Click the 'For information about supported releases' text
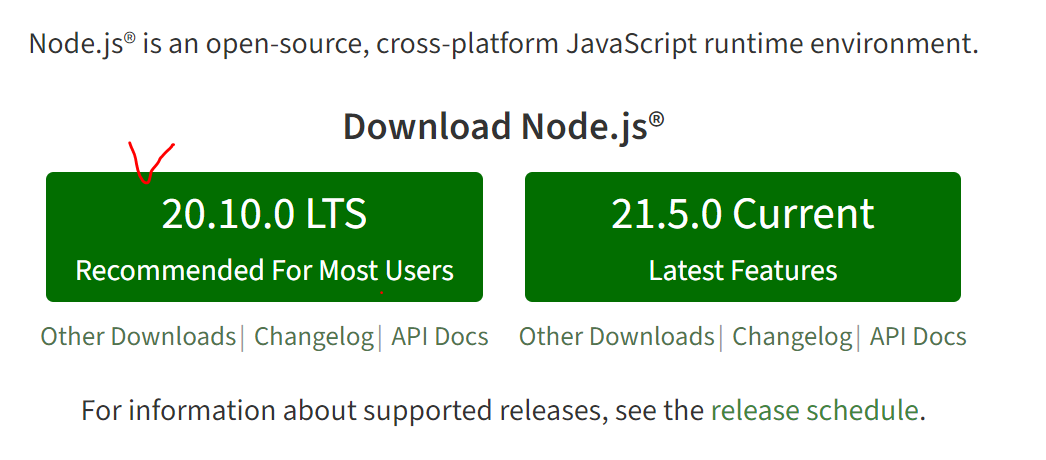Screen dimensions: 1046x460 [503, 410]
